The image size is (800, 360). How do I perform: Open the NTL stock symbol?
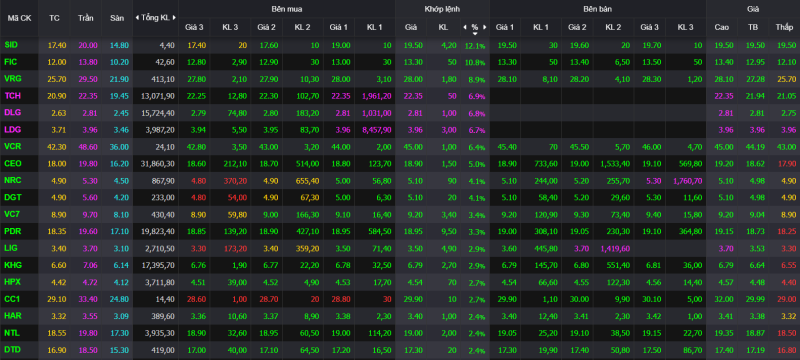click(x=12, y=332)
